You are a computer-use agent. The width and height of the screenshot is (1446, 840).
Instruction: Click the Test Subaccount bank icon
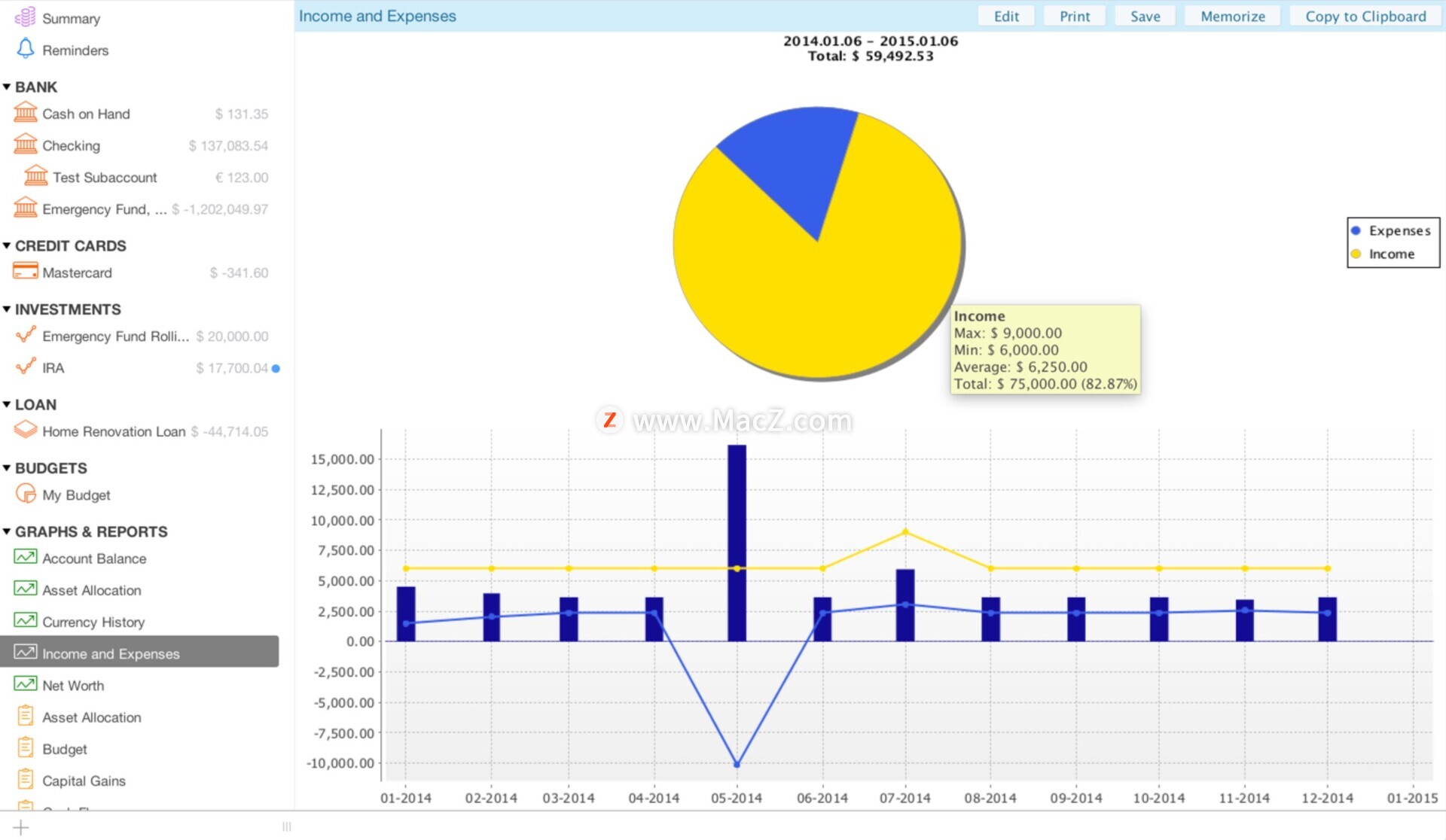[x=36, y=176]
